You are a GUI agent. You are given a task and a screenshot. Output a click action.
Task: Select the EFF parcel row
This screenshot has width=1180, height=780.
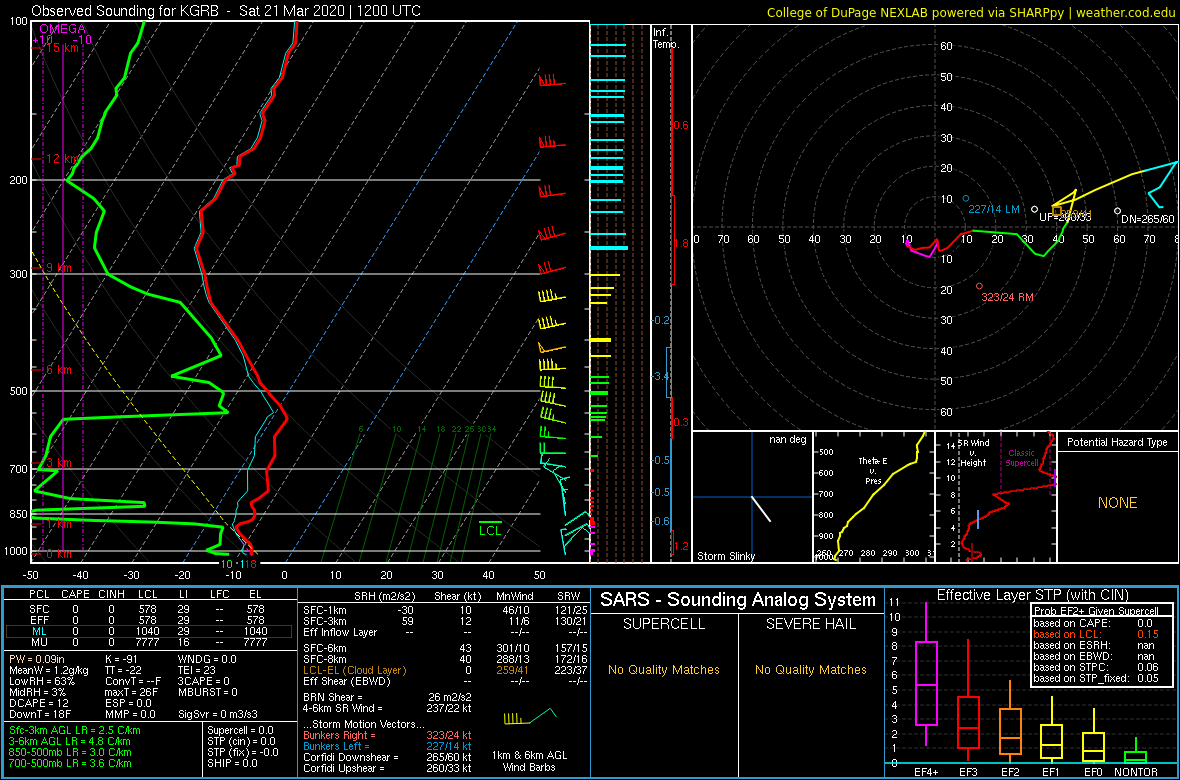[149, 619]
